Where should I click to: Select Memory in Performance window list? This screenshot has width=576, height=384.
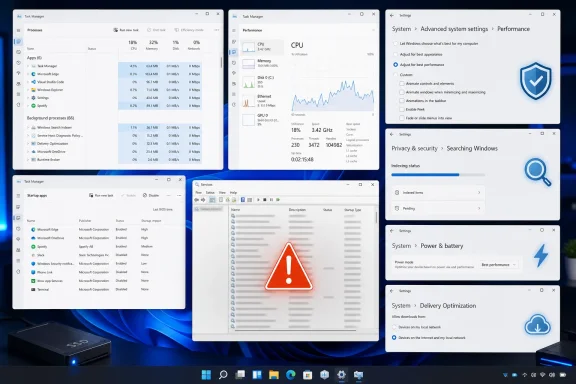click(x=262, y=64)
